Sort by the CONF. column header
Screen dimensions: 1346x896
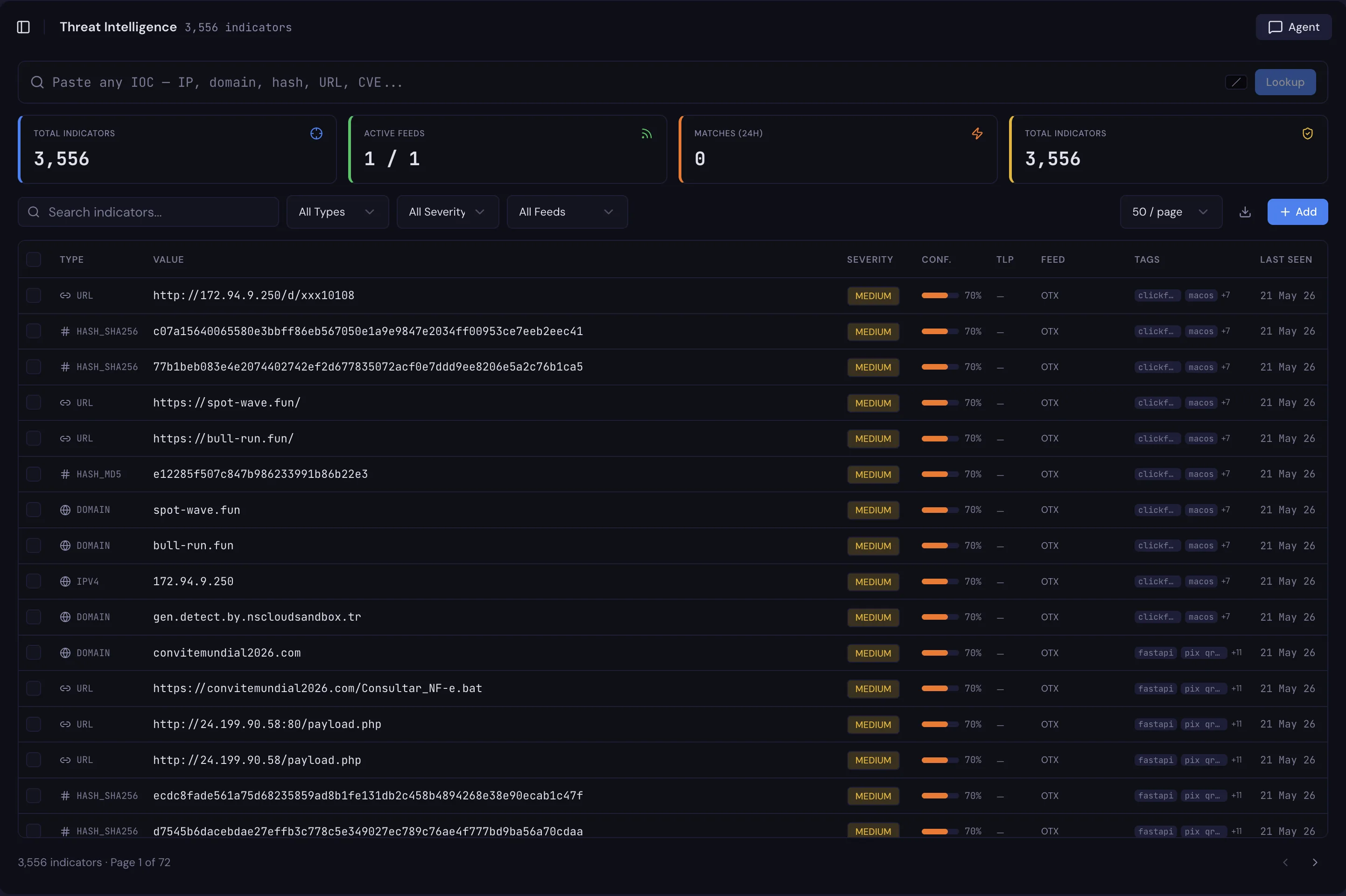[x=936, y=259]
